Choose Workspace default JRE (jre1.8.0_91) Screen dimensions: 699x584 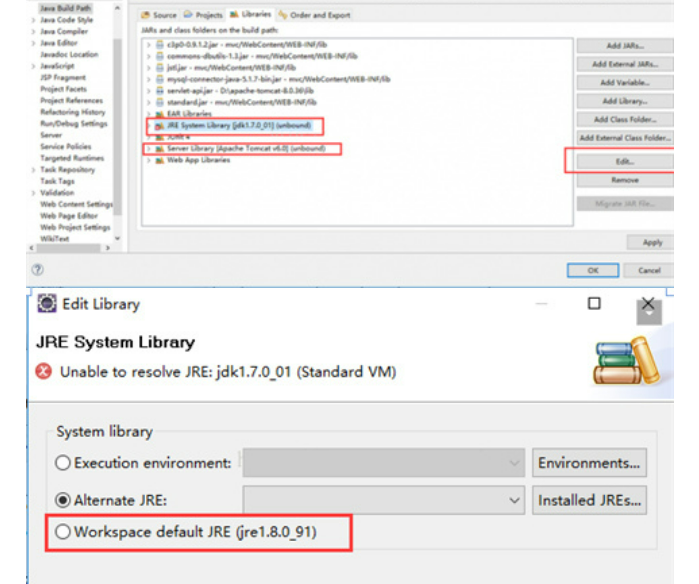tap(64, 532)
